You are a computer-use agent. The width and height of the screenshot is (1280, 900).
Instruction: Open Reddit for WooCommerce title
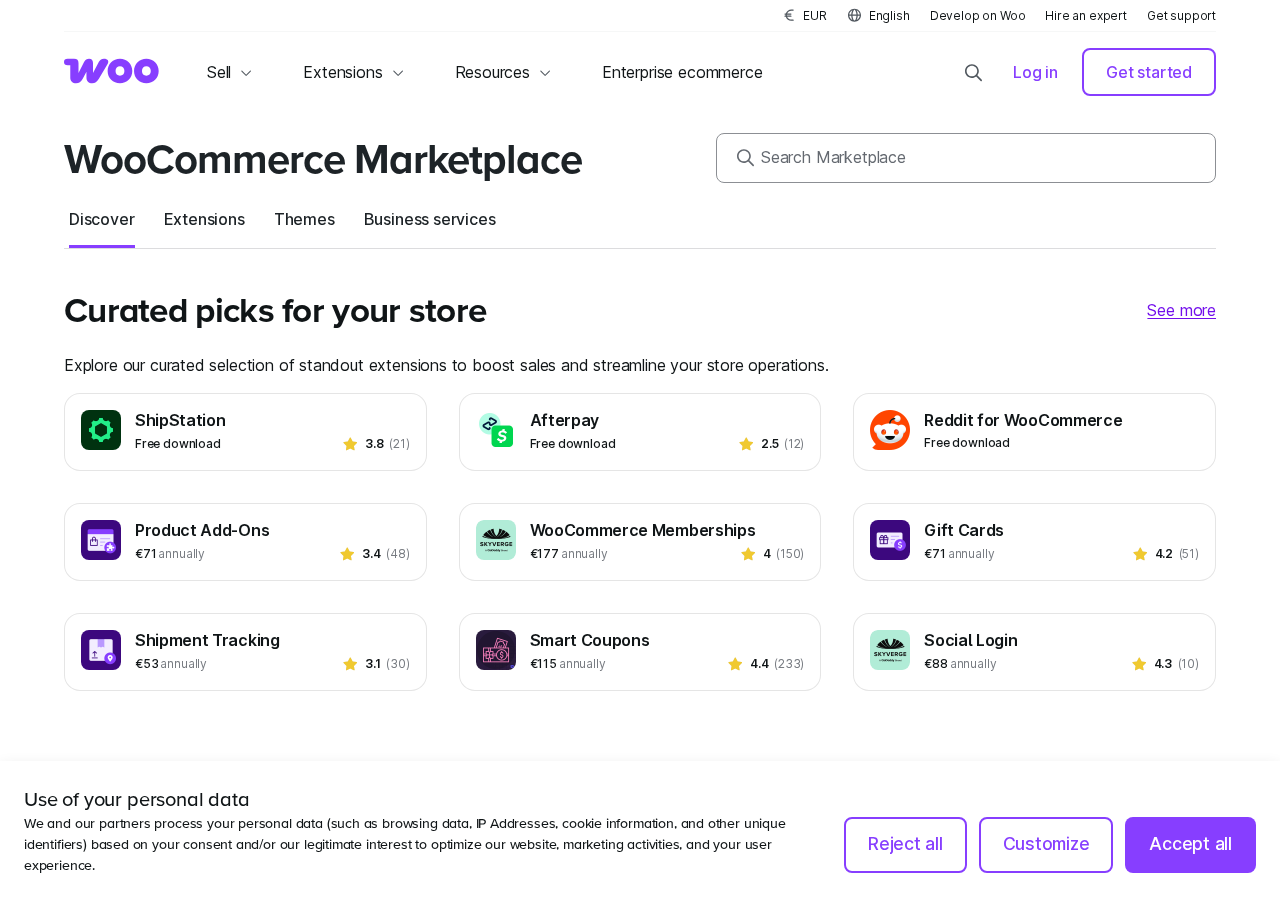pos(1023,420)
